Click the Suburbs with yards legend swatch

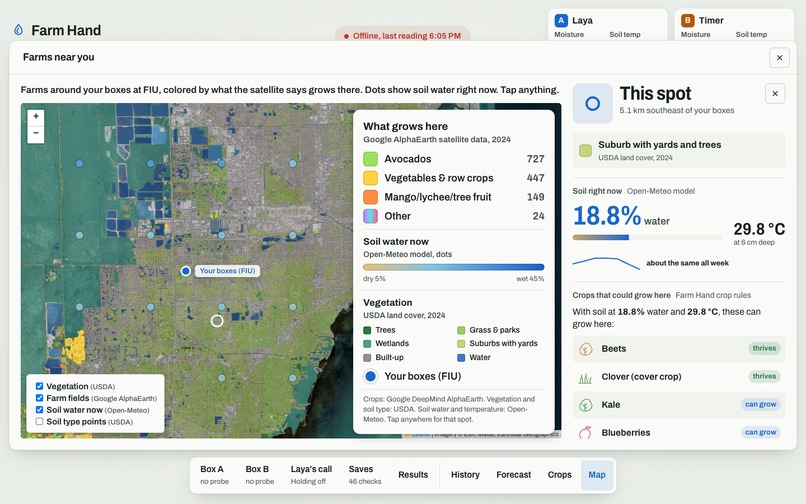(x=461, y=344)
